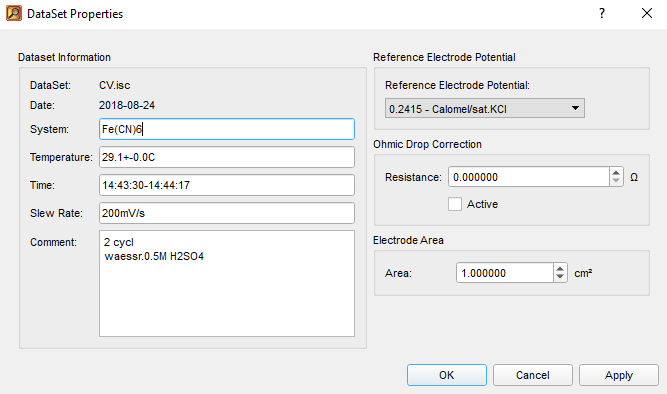Enable the Active ohmic drop checkbox
The height and width of the screenshot is (394, 667).
[455, 204]
